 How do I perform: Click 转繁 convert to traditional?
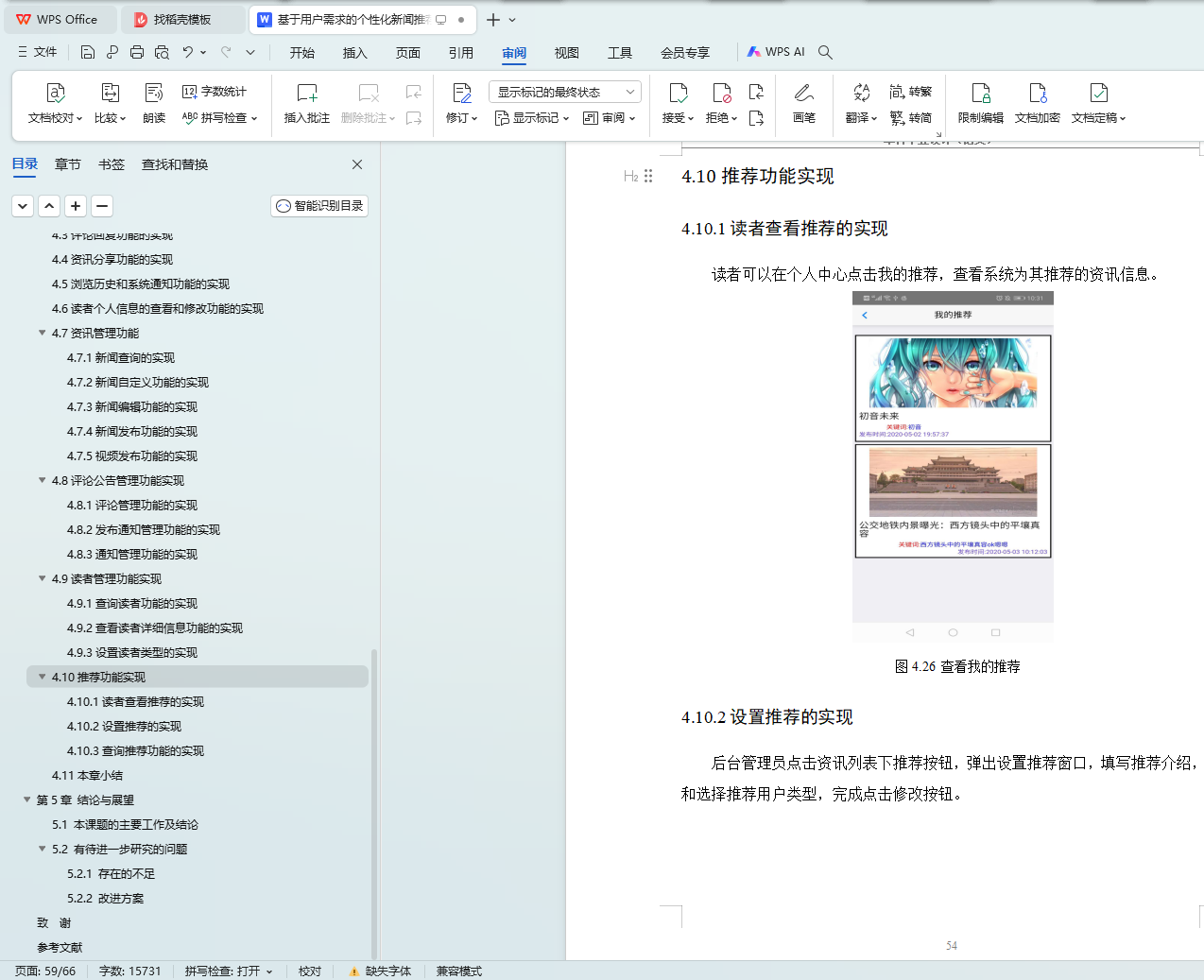911,92
